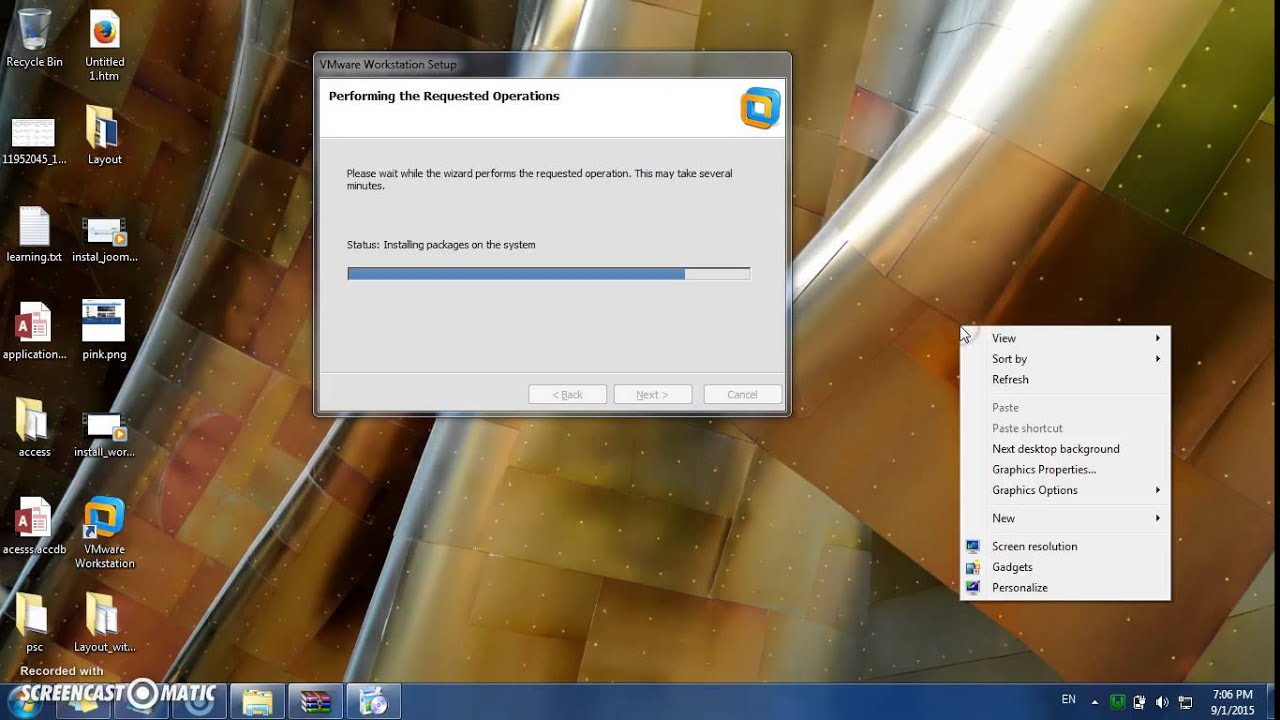Open WinRAR from the taskbar
Image resolution: width=1280 pixels, height=720 pixels.
315,701
